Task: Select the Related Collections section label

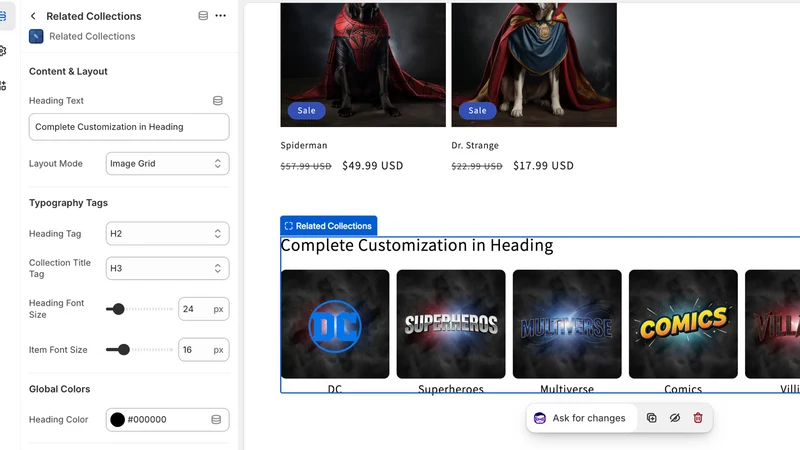Action: pyautogui.click(x=329, y=226)
